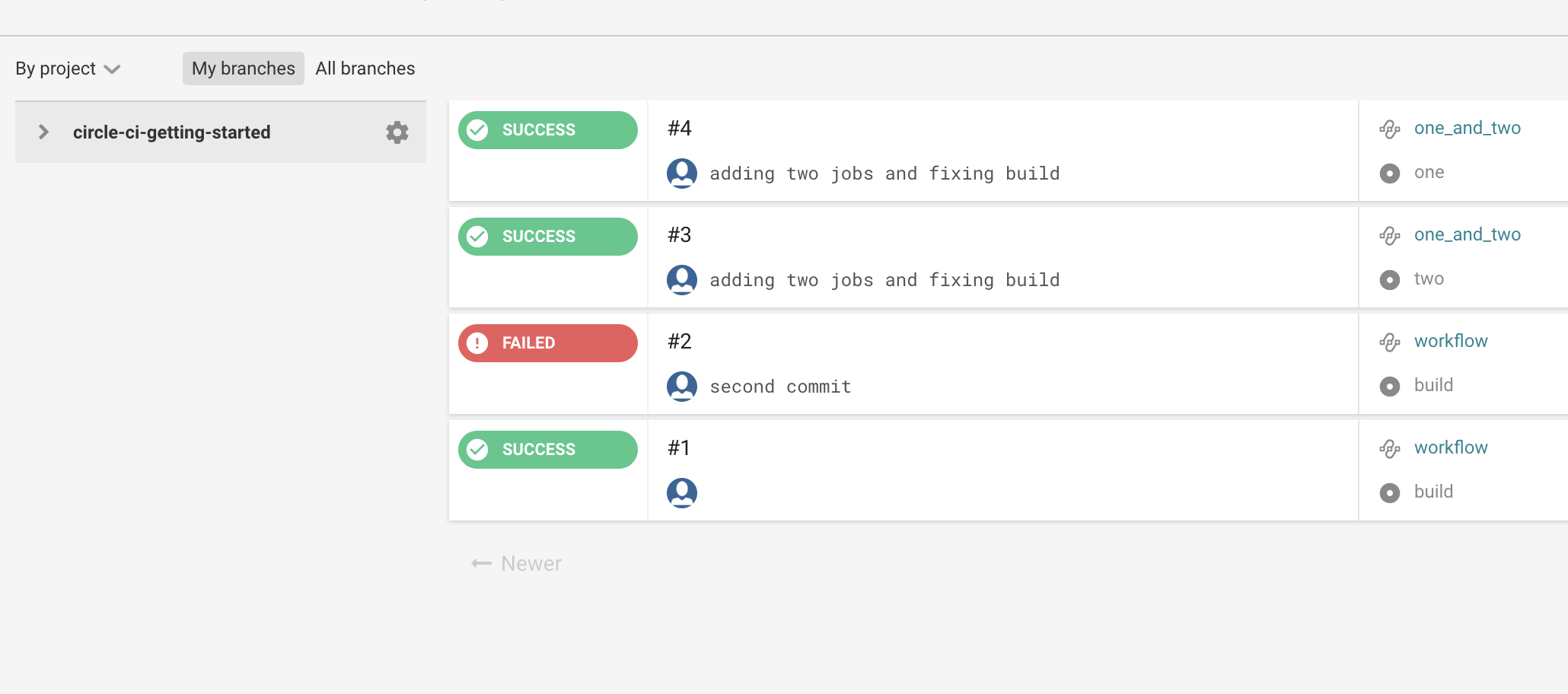Click the failed alert icon on build #2
The image size is (1568, 694).
tap(477, 343)
